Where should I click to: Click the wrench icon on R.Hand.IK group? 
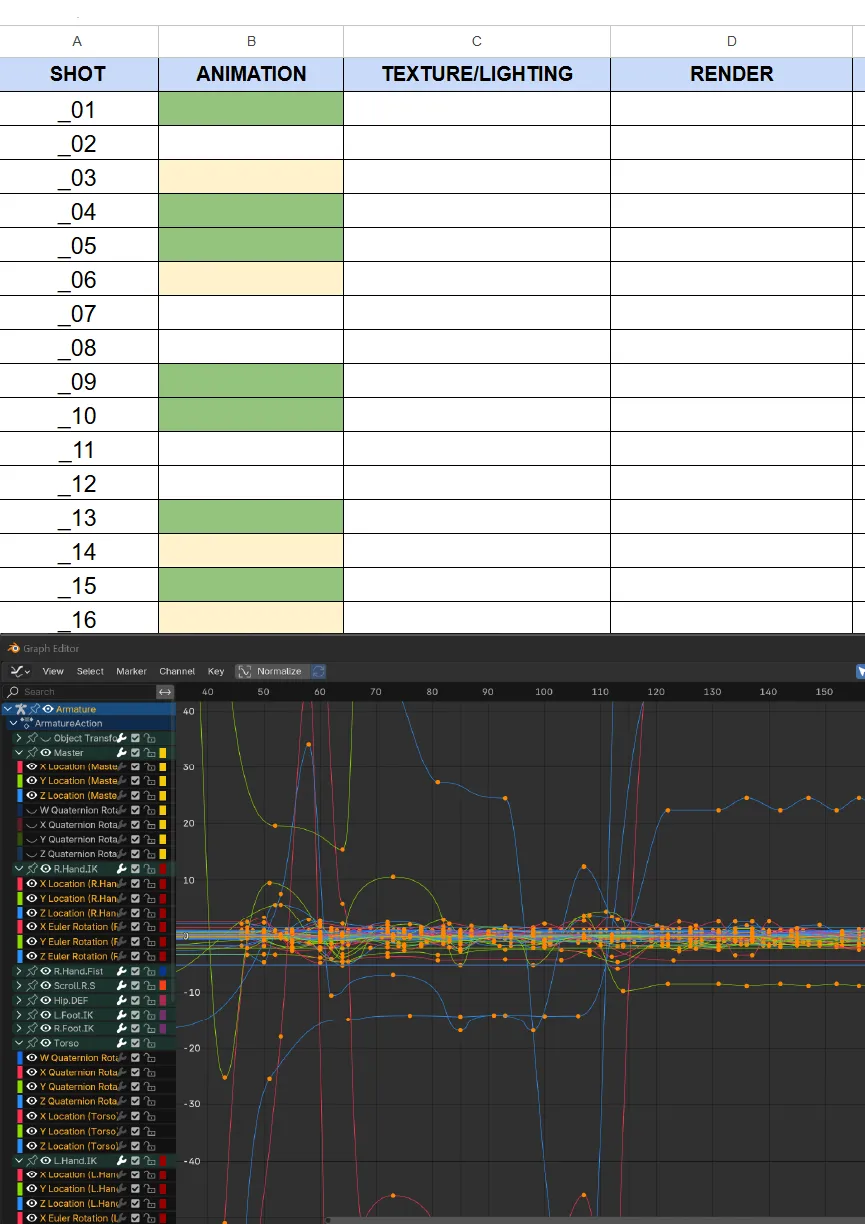[121, 869]
